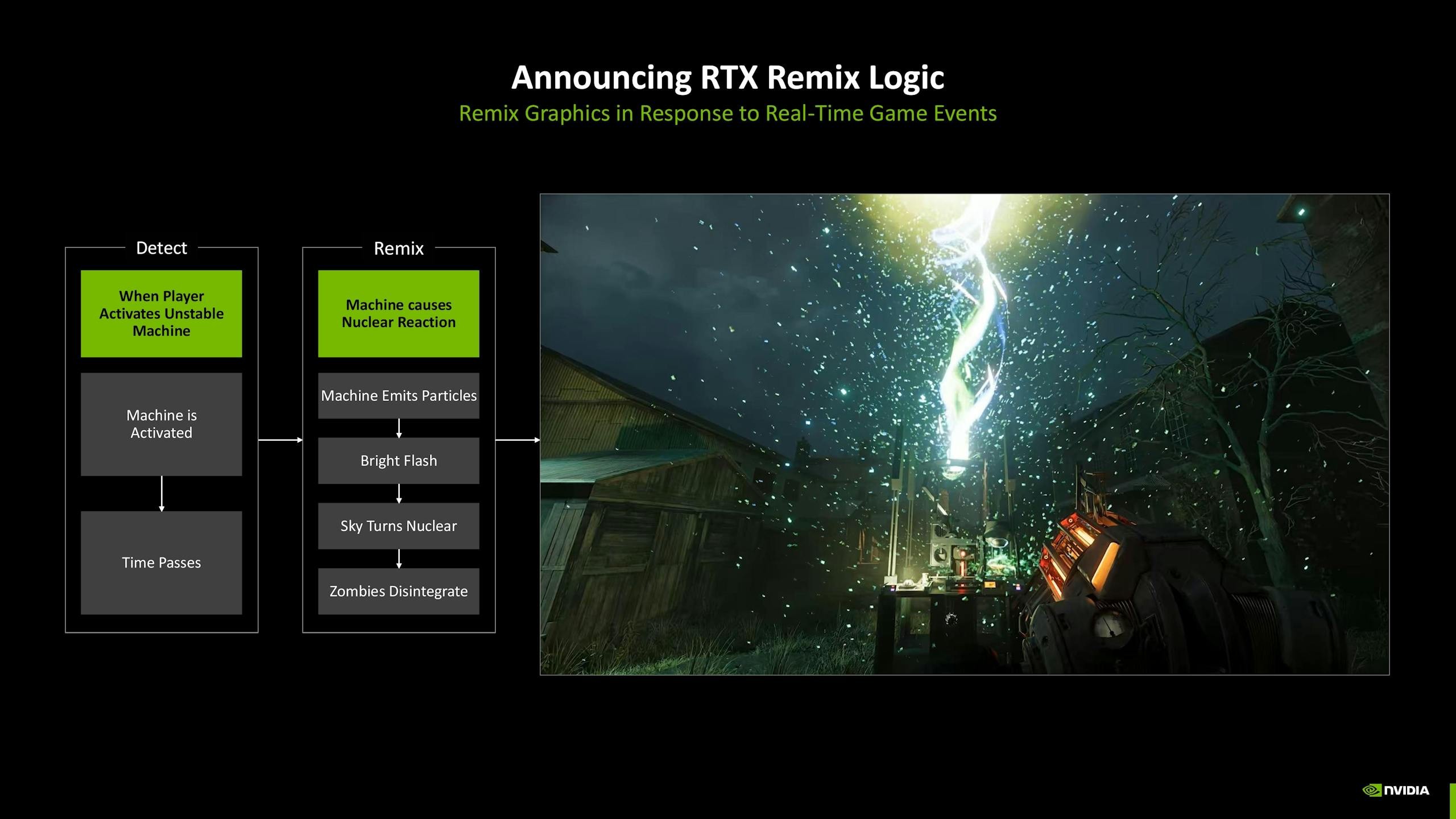Click the Detect group heading
1456x819 pixels.
point(162,248)
